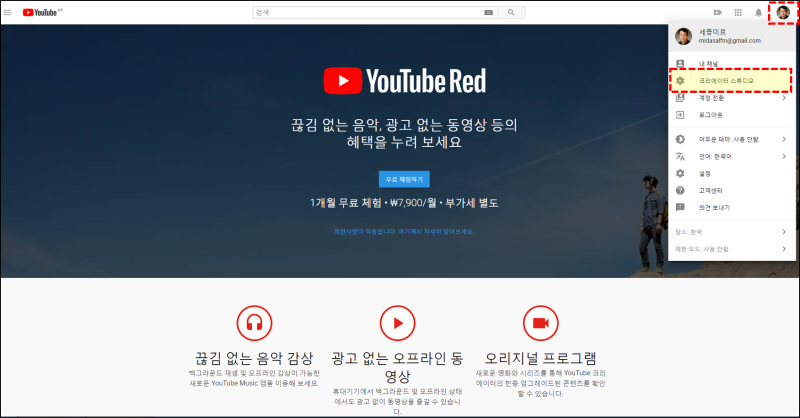
Task: Open 내 채널 (My channel) icon
Action: 680,64
